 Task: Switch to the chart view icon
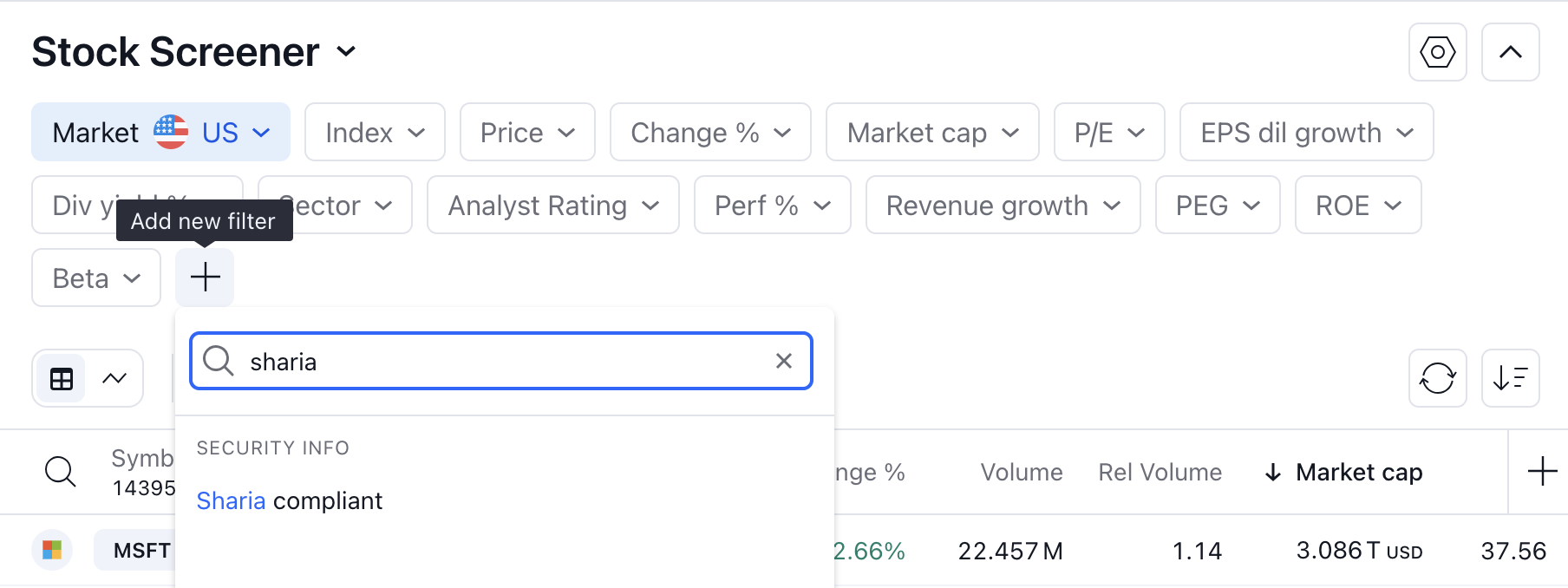pyautogui.click(x=114, y=378)
